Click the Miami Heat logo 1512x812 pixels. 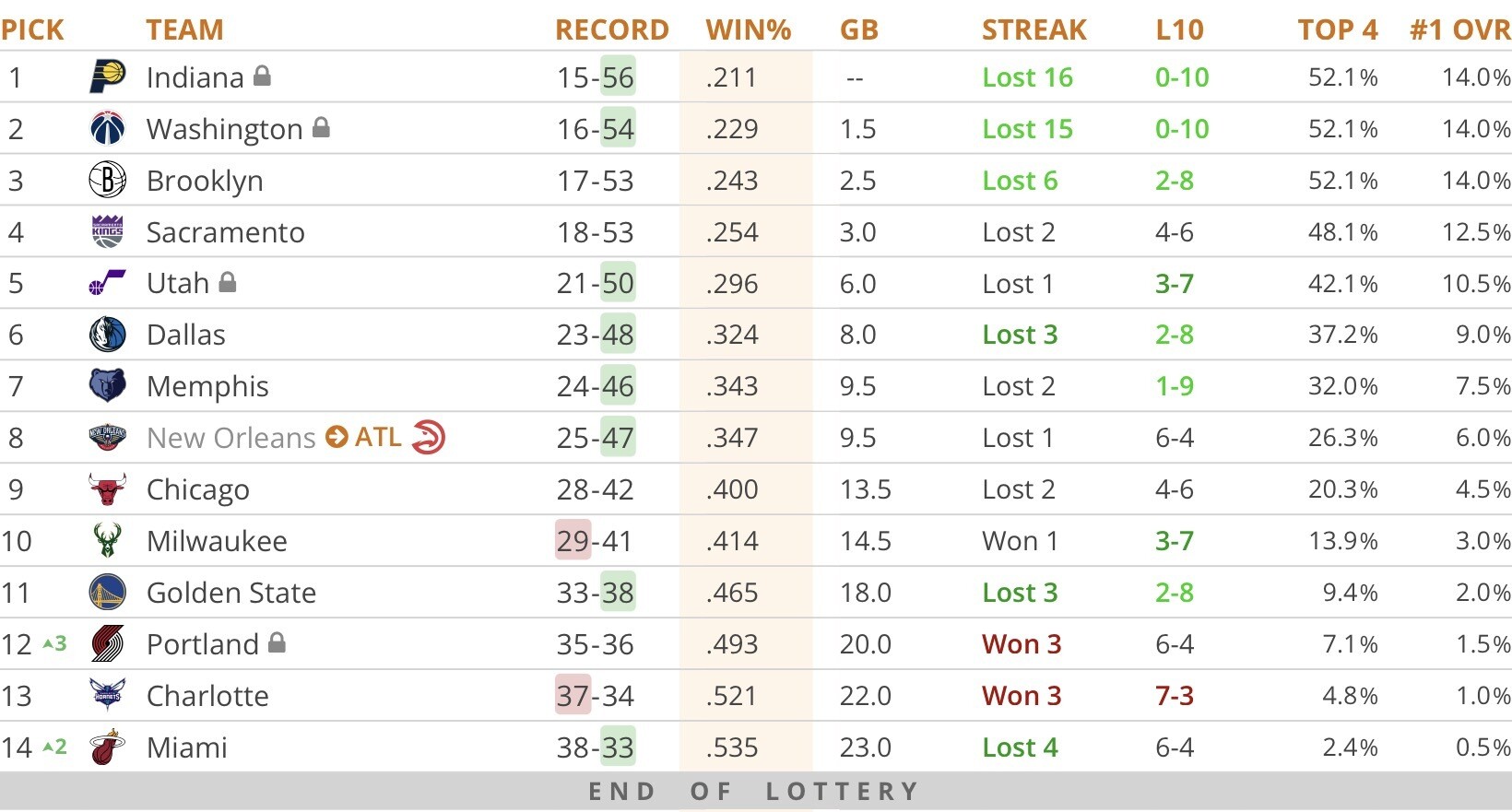click(107, 747)
